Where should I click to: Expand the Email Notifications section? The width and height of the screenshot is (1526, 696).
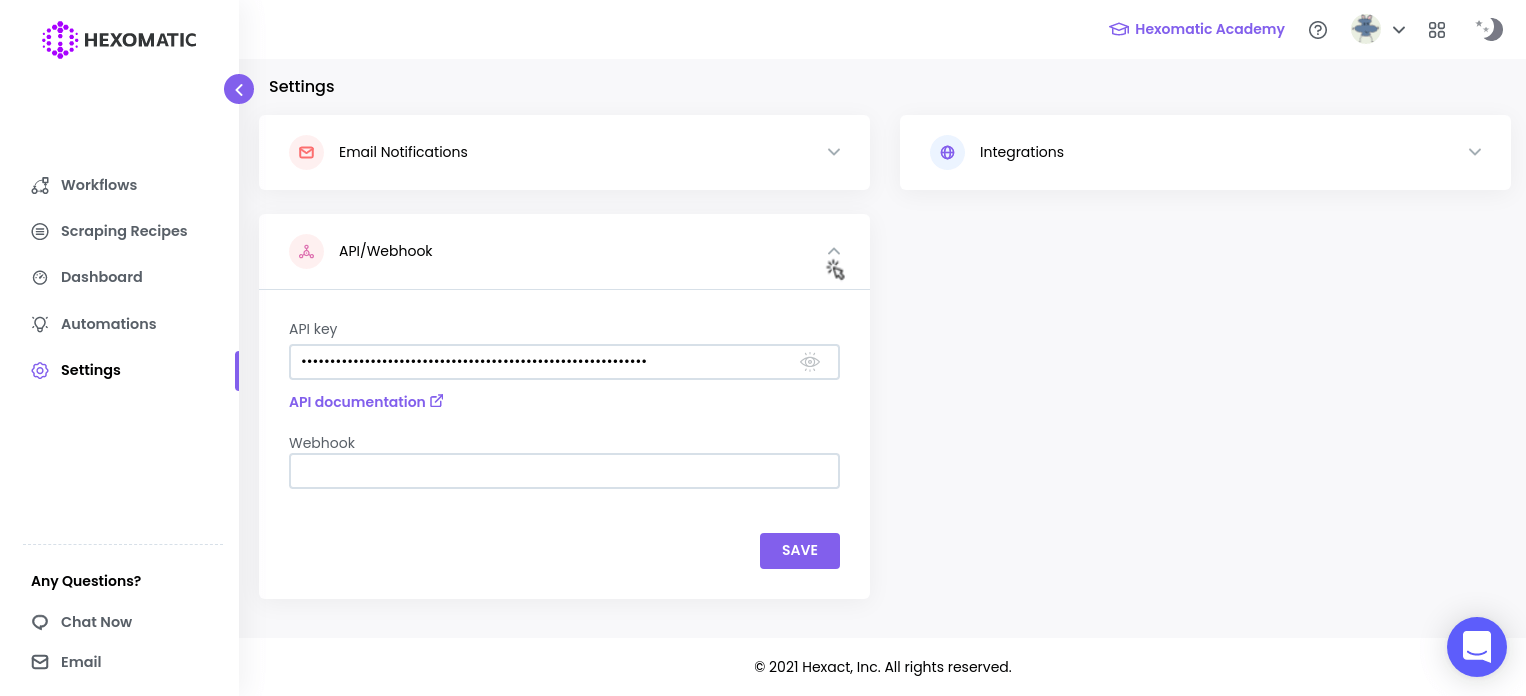point(834,152)
